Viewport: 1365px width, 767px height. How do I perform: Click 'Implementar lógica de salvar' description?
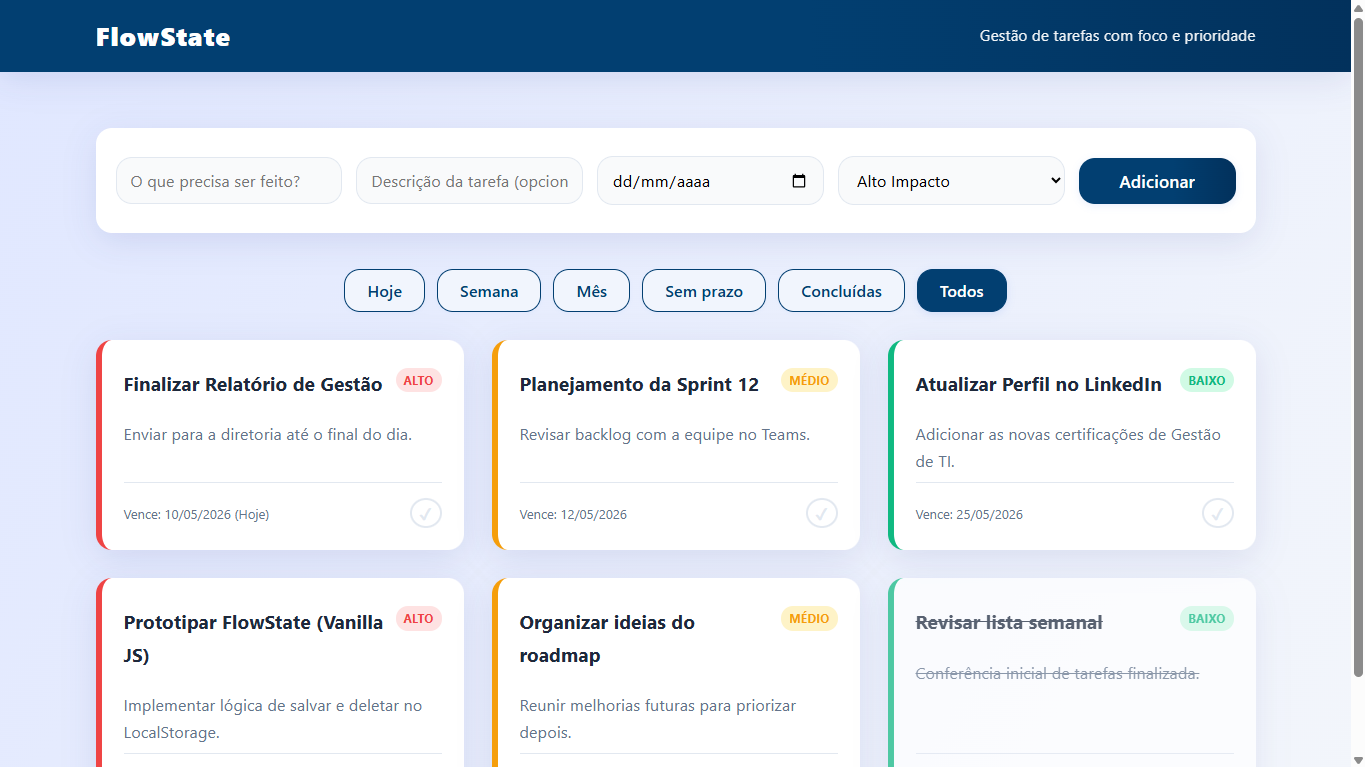273,719
